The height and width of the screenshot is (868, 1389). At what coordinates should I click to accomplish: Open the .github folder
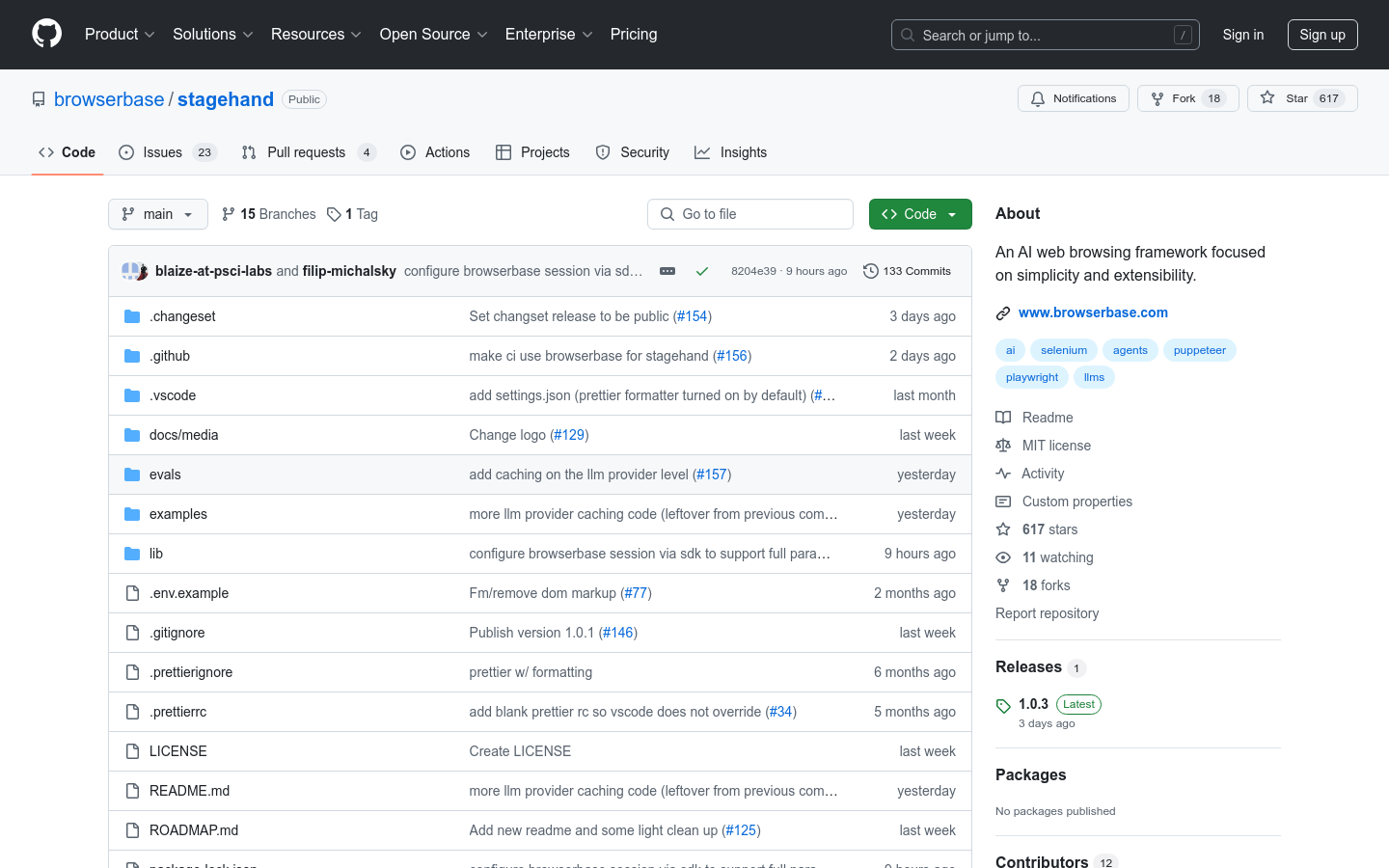(x=170, y=356)
